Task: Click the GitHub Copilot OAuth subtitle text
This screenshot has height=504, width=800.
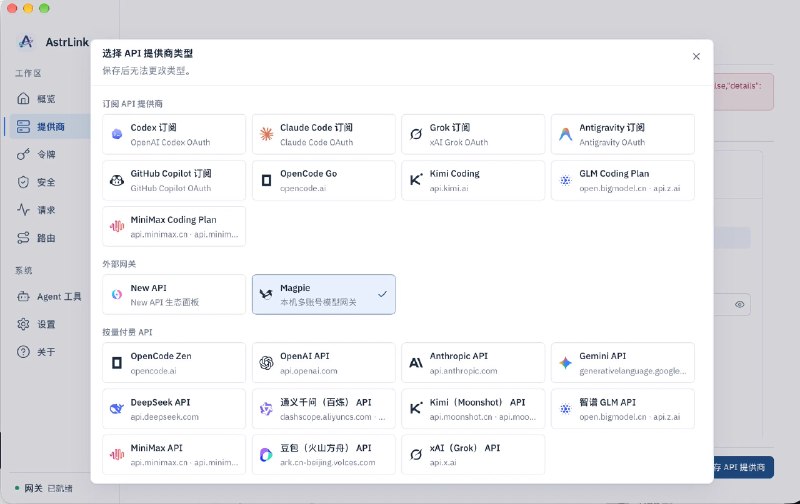Action: tap(170, 188)
